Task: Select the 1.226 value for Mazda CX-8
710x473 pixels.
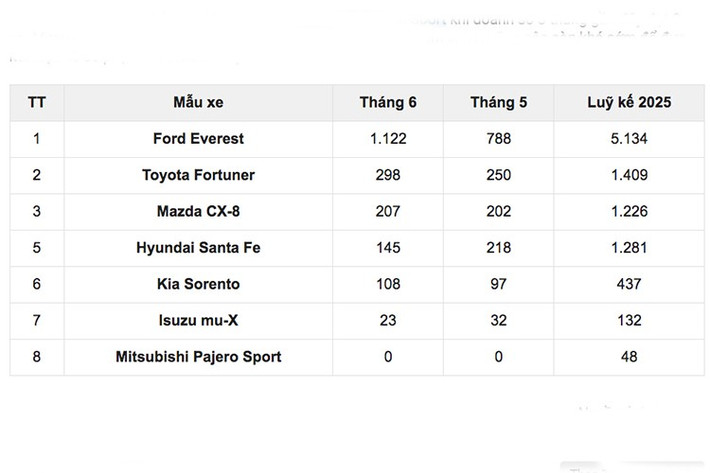Action: [x=628, y=211]
